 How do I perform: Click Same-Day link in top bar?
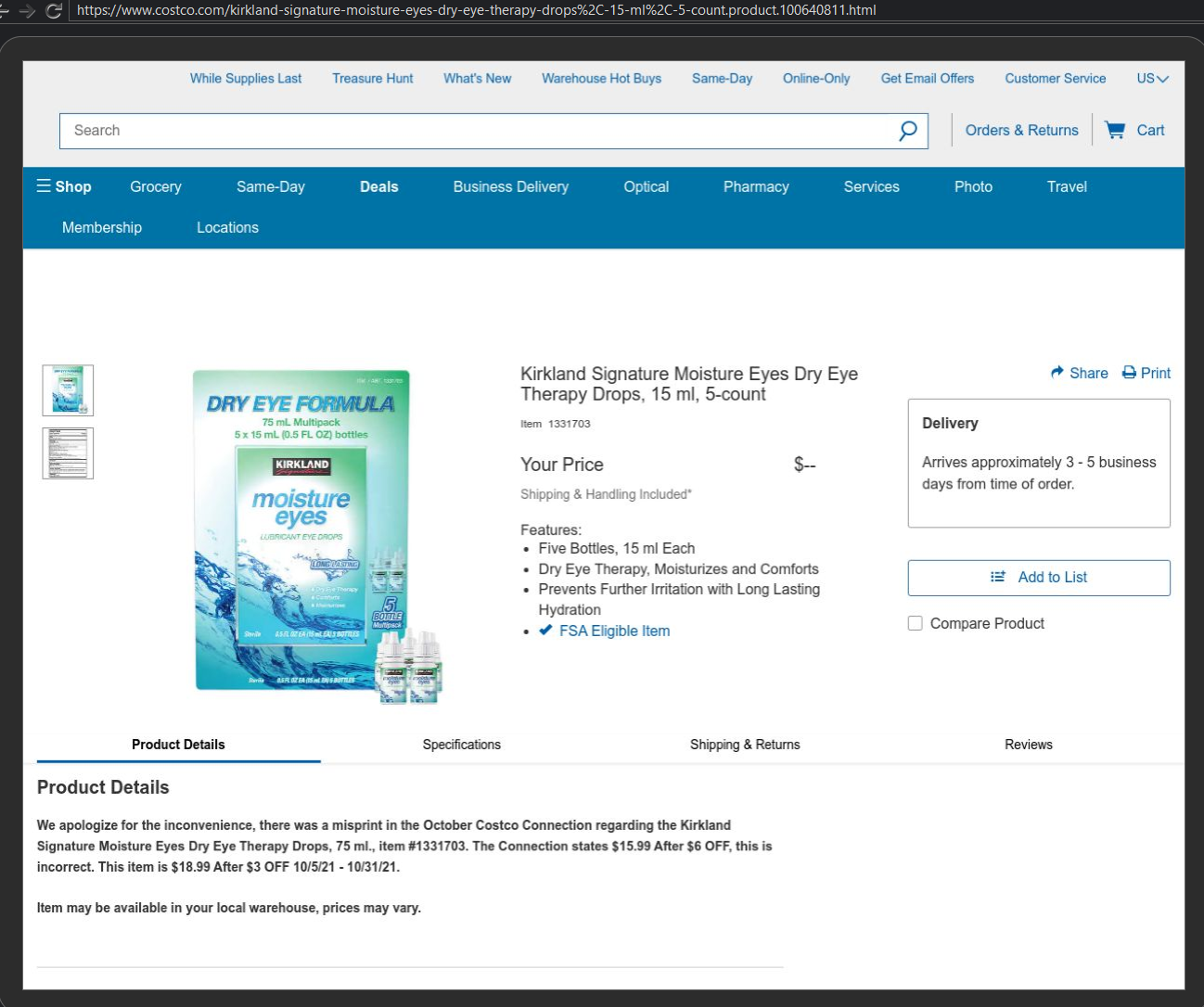(723, 79)
